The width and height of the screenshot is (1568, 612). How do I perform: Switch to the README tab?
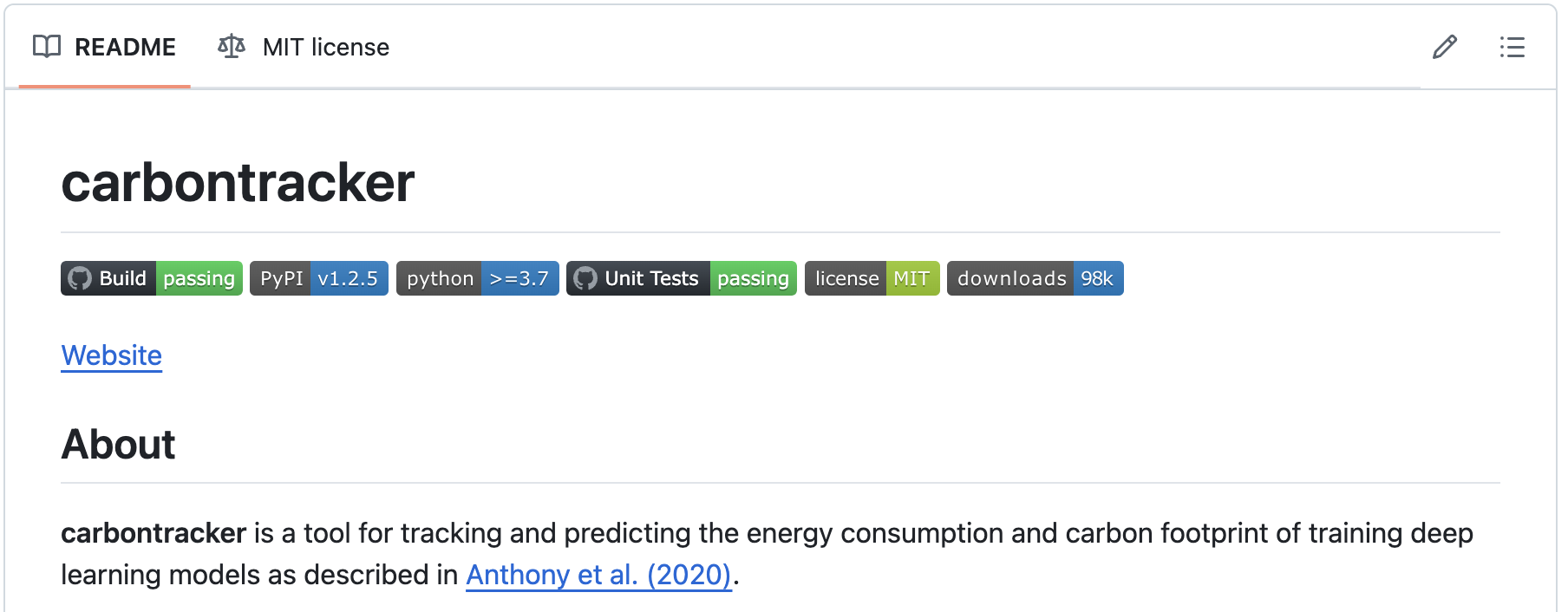click(125, 47)
